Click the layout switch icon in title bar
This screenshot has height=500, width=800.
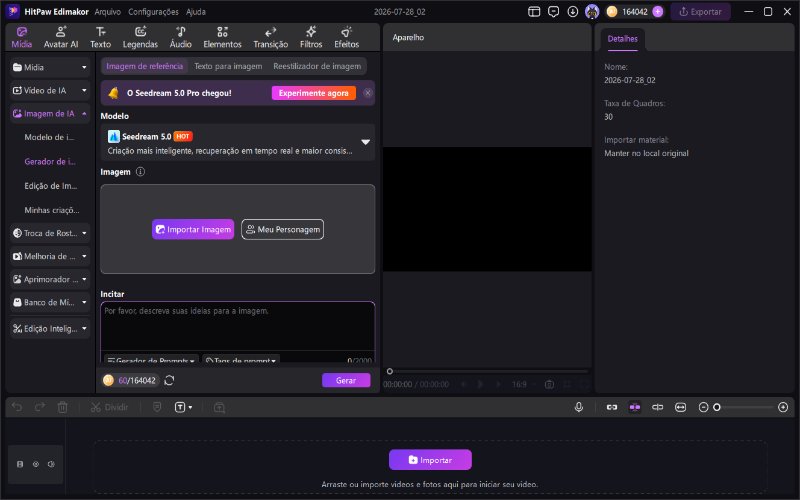click(534, 12)
